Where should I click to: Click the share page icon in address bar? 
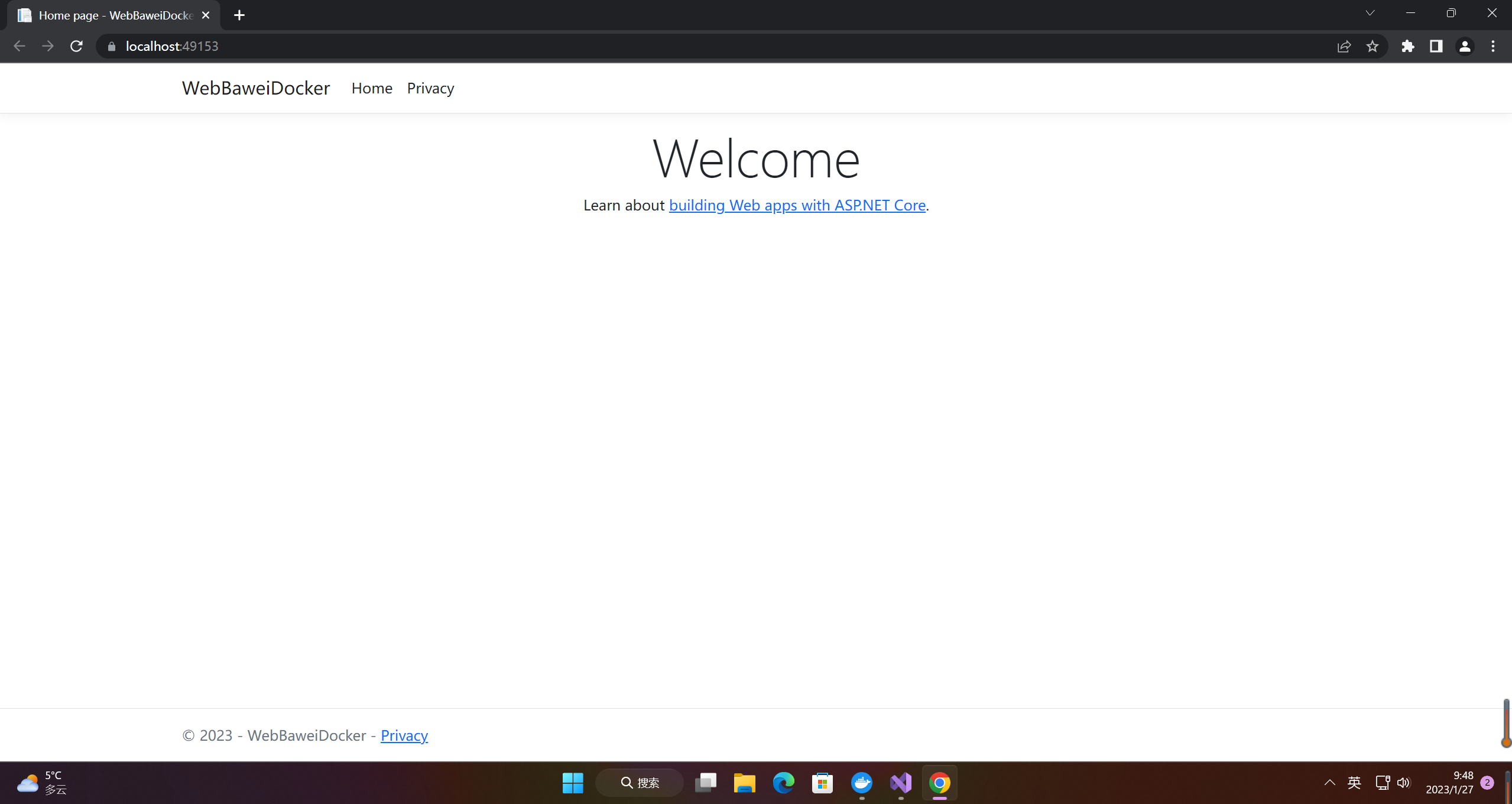tap(1344, 46)
